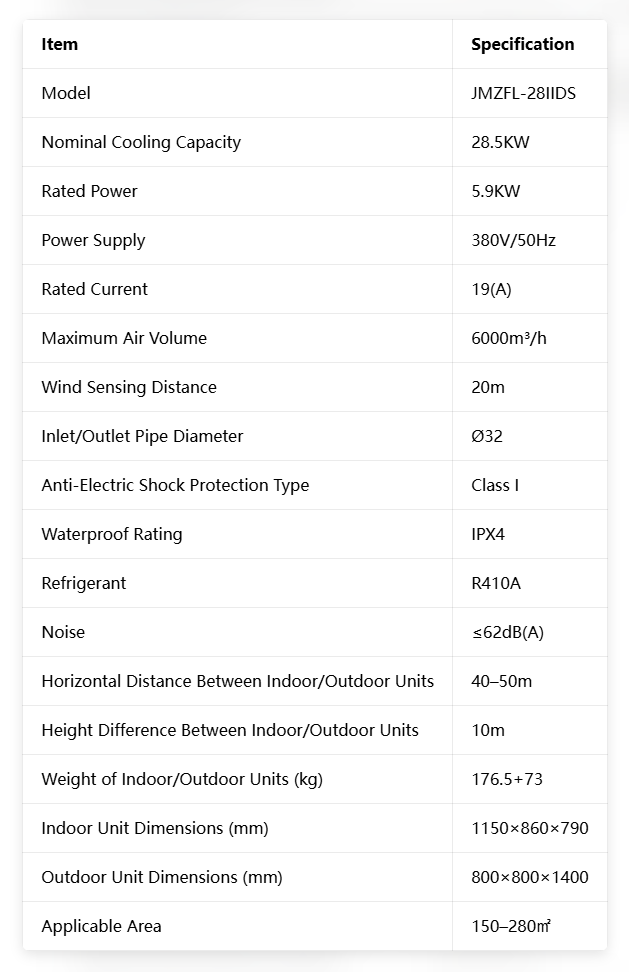Click the Indoor Unit Dimensions value 1150×860×790
The image size is (629, 972).
pos(529,828)
